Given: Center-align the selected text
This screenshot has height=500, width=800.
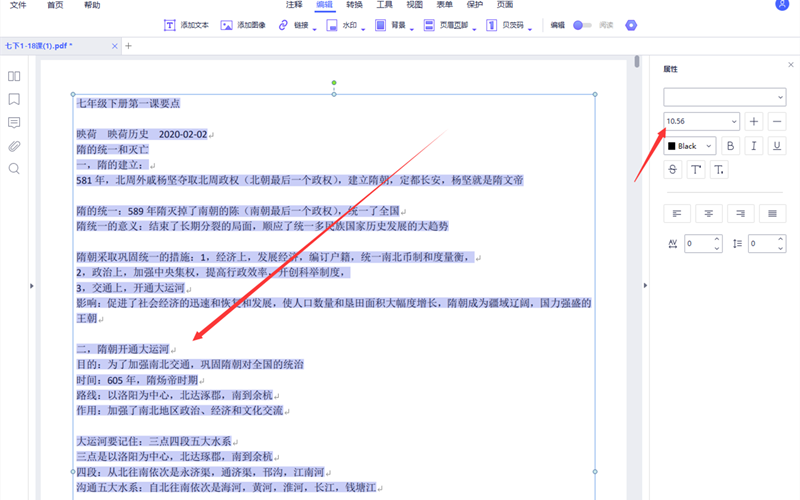Looking at the screenshot, I should coord(709,213).
